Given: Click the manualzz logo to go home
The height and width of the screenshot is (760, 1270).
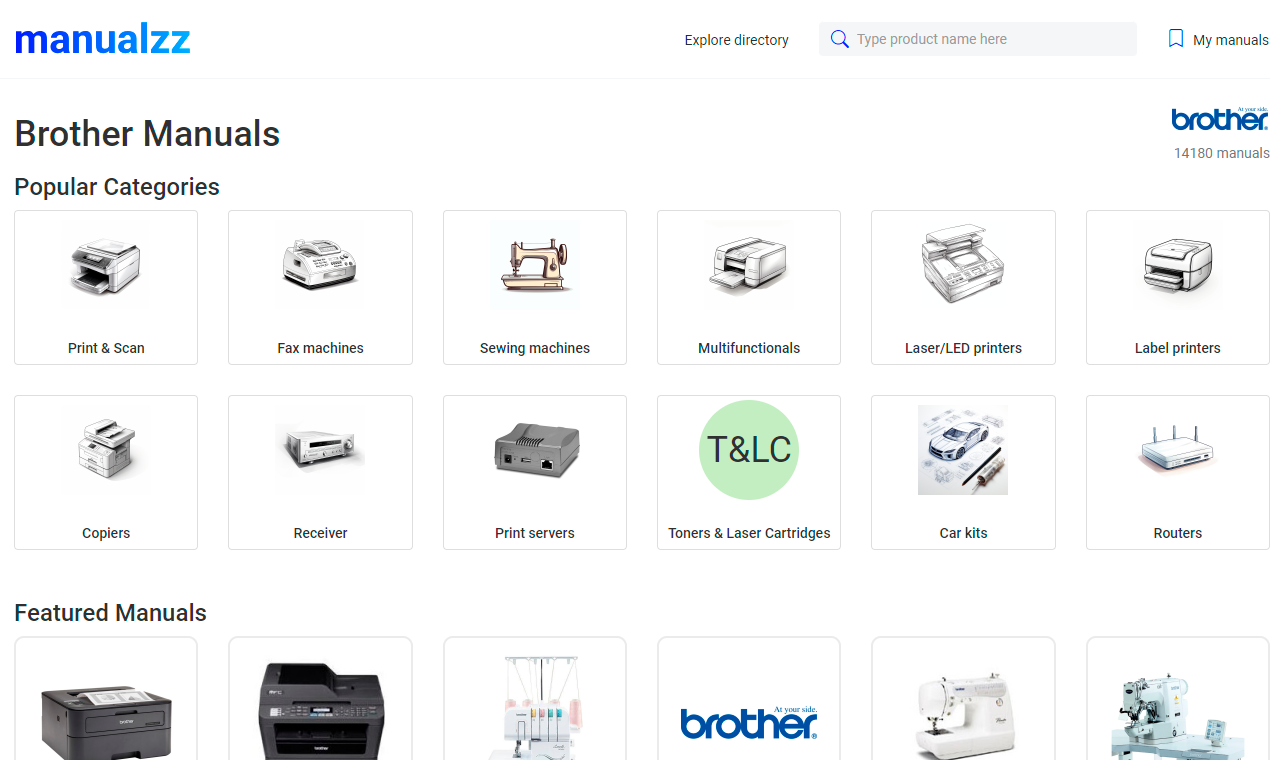Looking at the screenshot, I should [102, 39].
